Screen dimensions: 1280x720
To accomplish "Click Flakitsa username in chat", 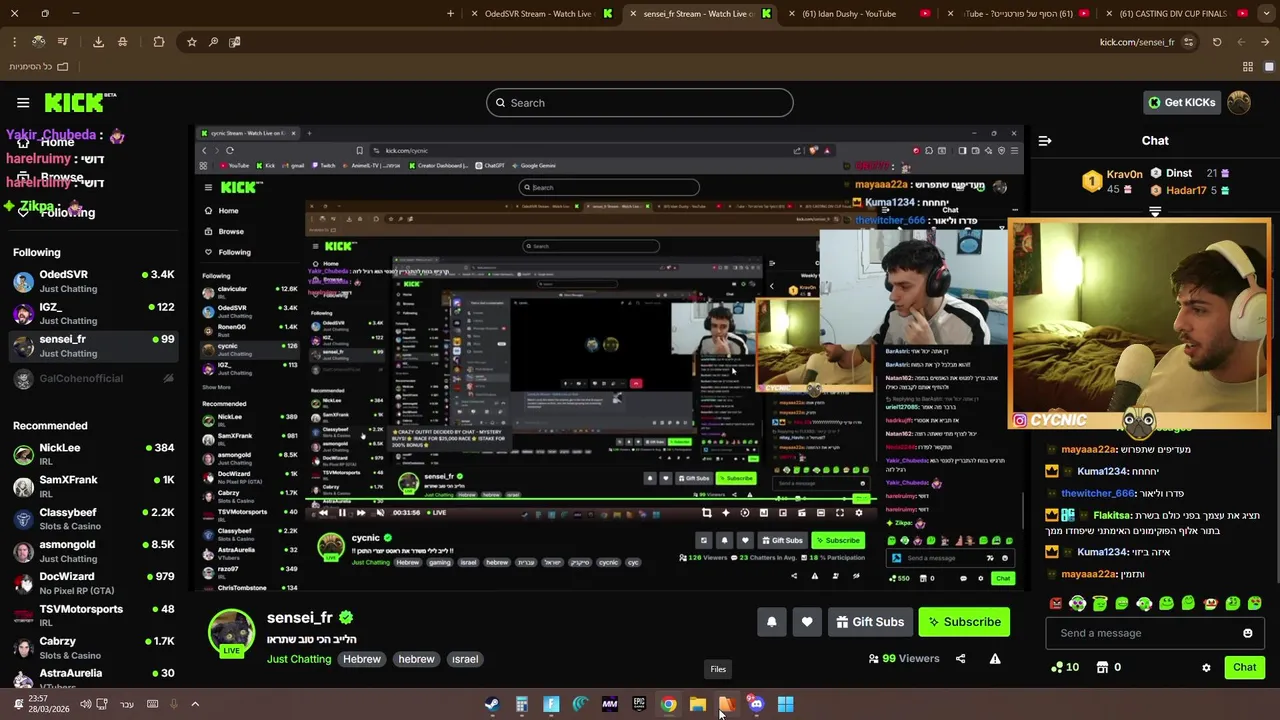I will point(1112,516).
